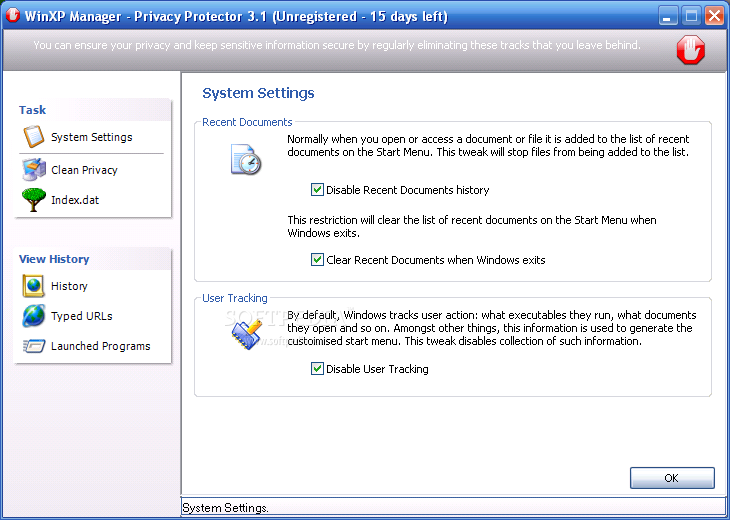Select the Clean Privacy computer icon
This screenshot has height=520, width=730.
pyautogui.click(x=34, y=169)
